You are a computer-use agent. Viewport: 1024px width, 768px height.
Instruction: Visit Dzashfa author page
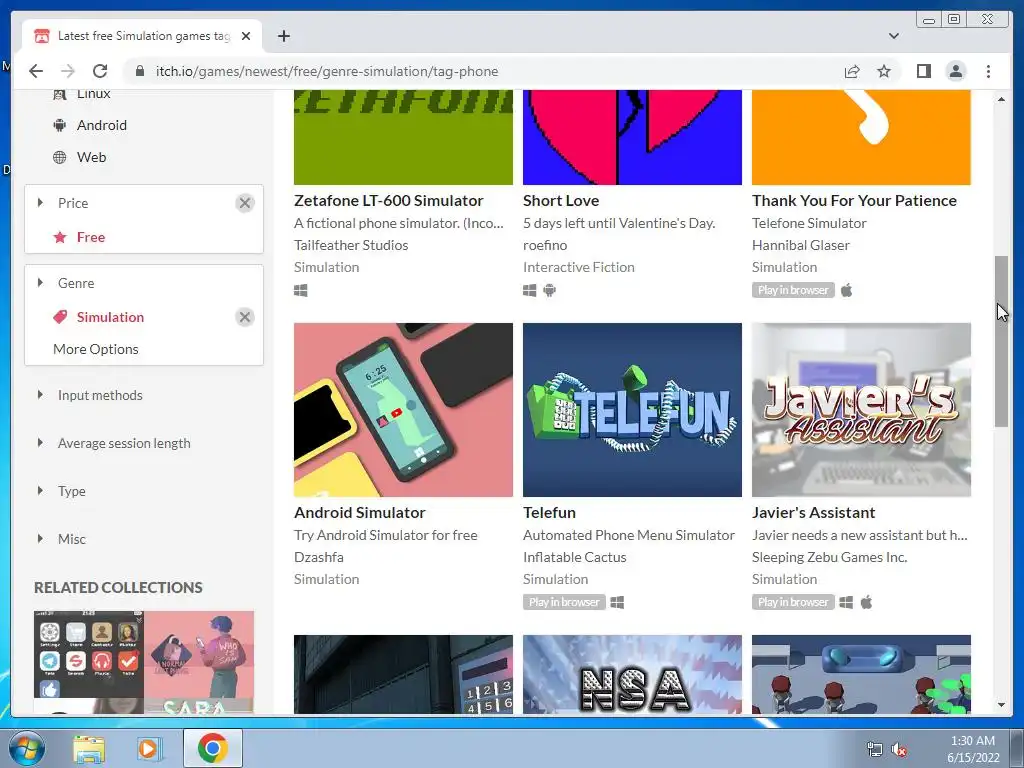tap(319, 558)
